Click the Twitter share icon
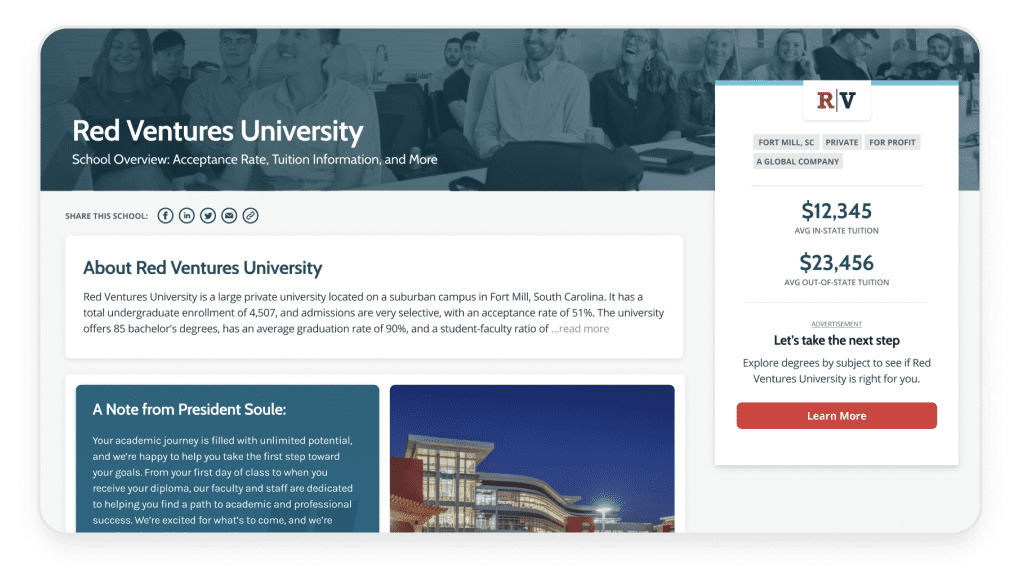The height and width of the screenshot is (583, 1018). tap(208, 216)
